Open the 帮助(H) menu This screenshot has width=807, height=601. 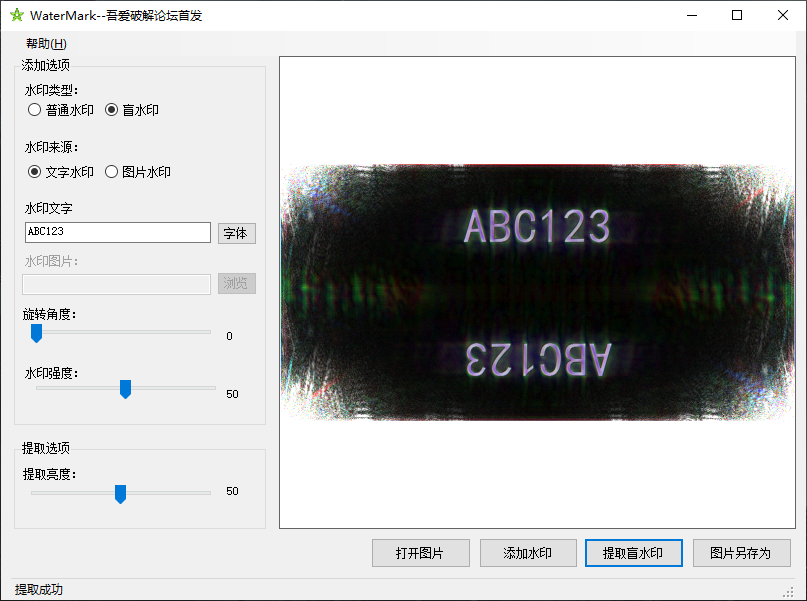click(x=46, y=44)
